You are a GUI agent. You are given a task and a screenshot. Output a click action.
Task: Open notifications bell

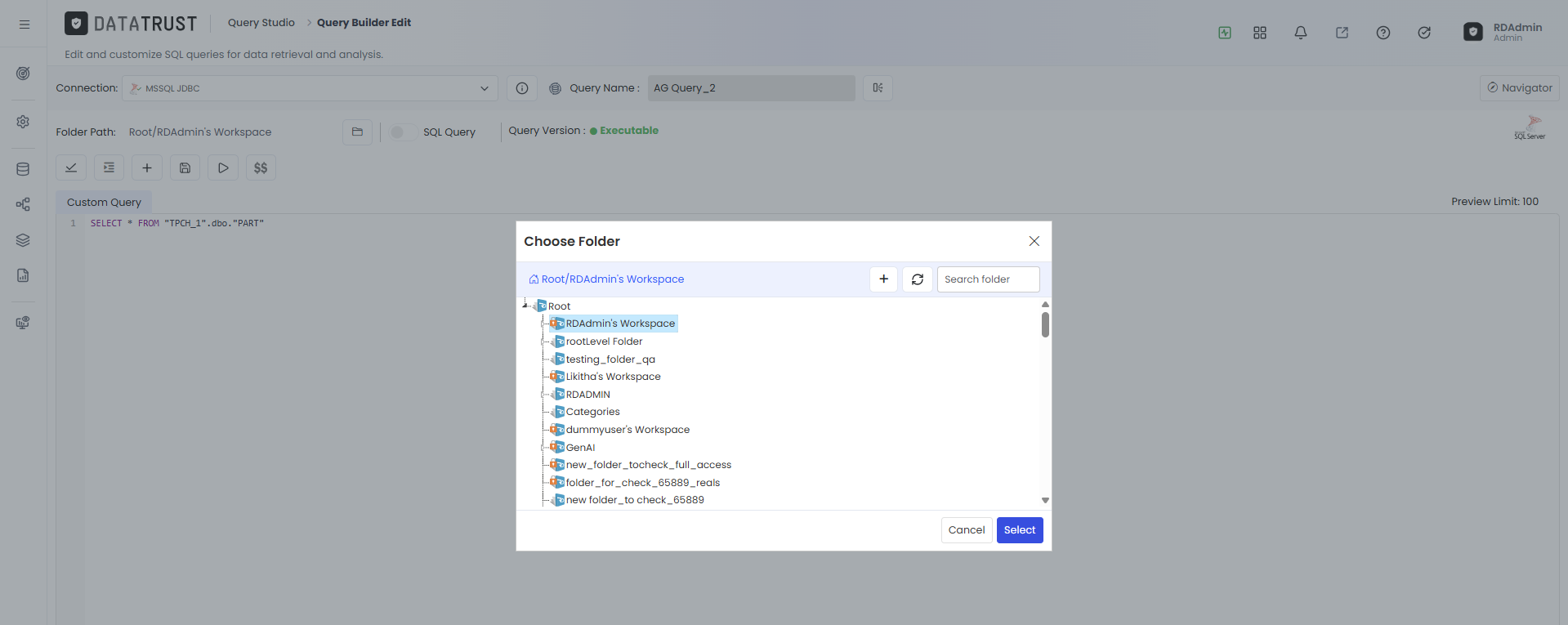click(1301, 33)
